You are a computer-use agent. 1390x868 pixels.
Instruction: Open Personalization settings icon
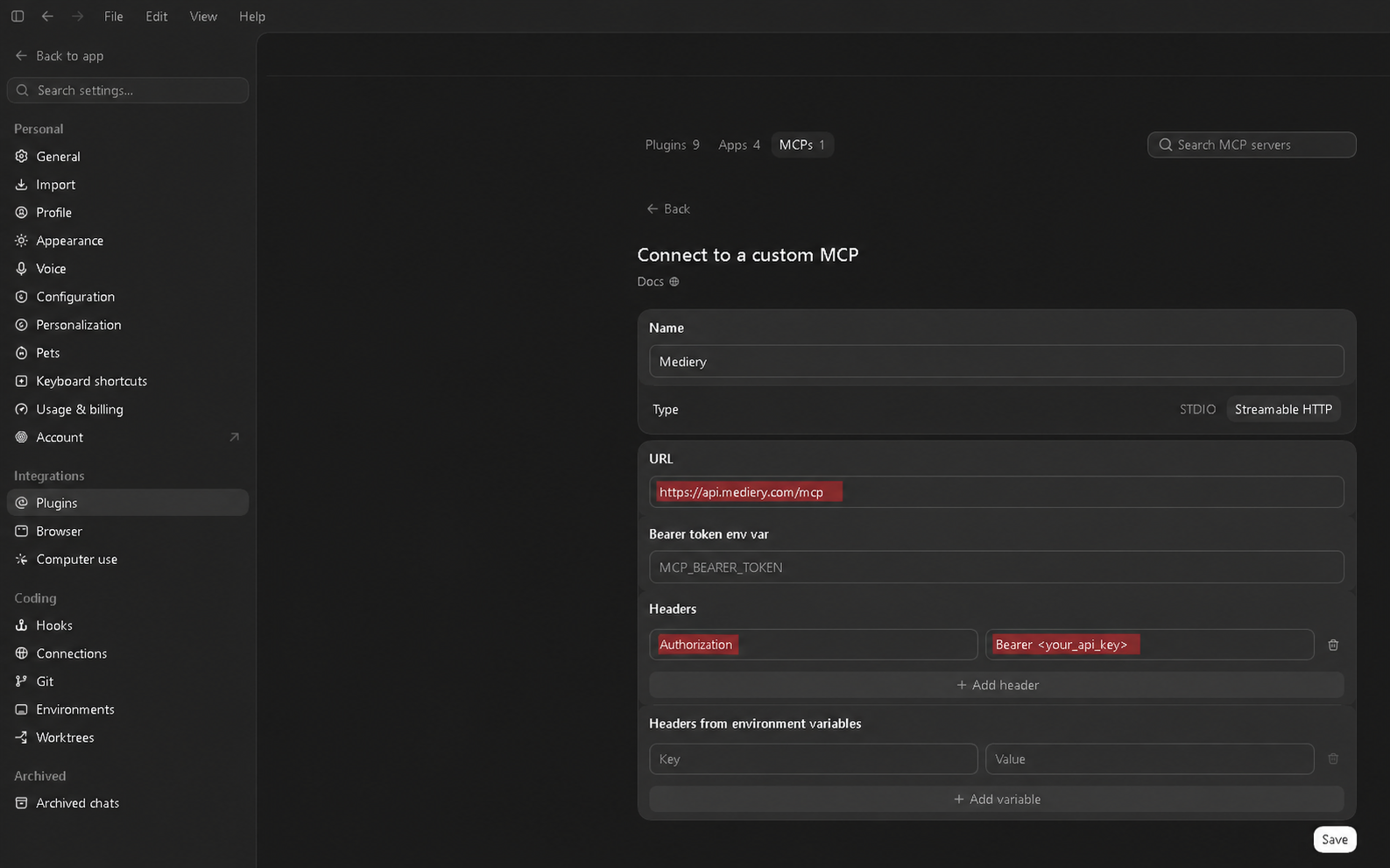(x=22, y=325)
